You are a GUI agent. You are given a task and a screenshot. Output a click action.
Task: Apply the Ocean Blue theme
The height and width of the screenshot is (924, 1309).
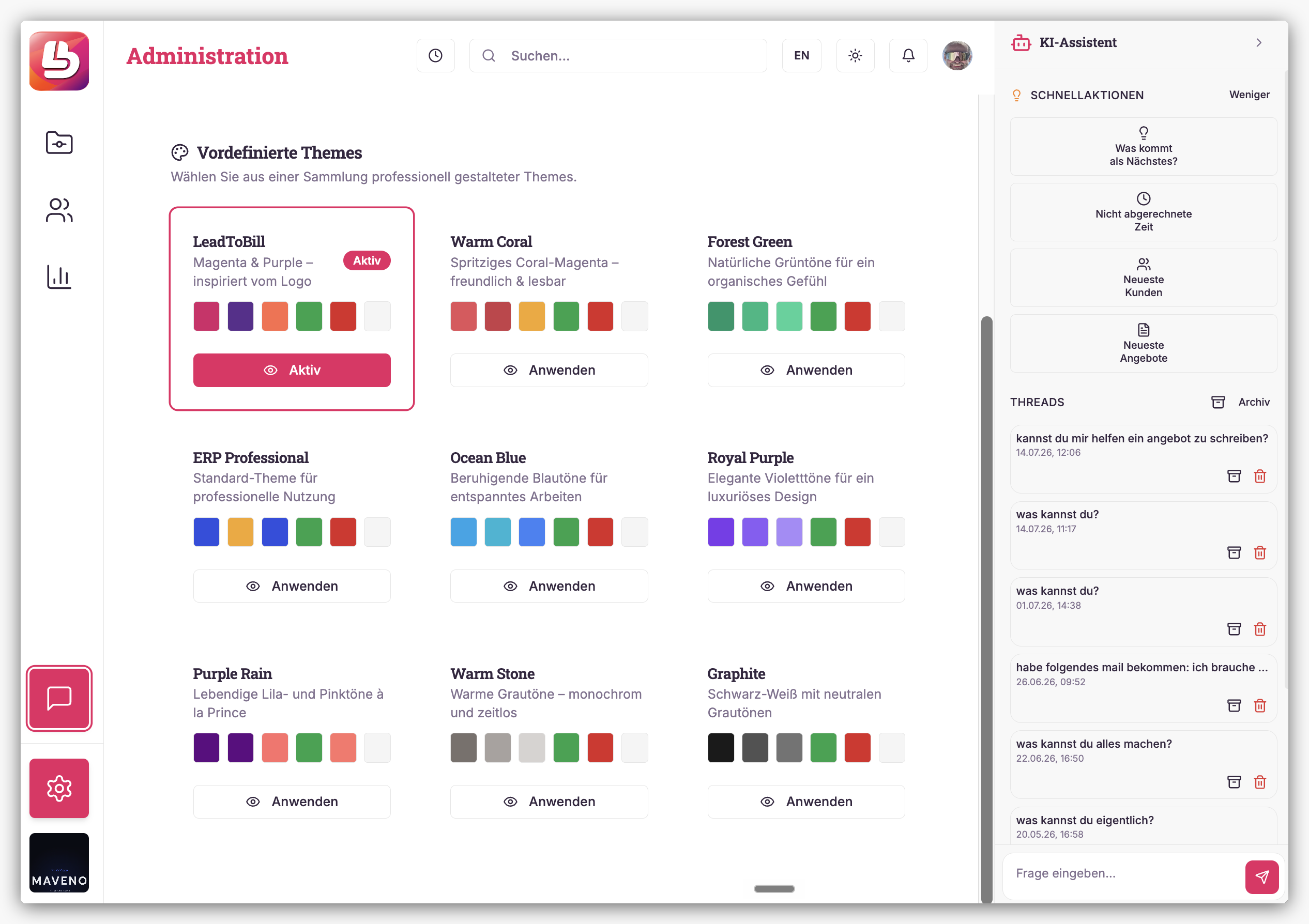coord(549,586)
